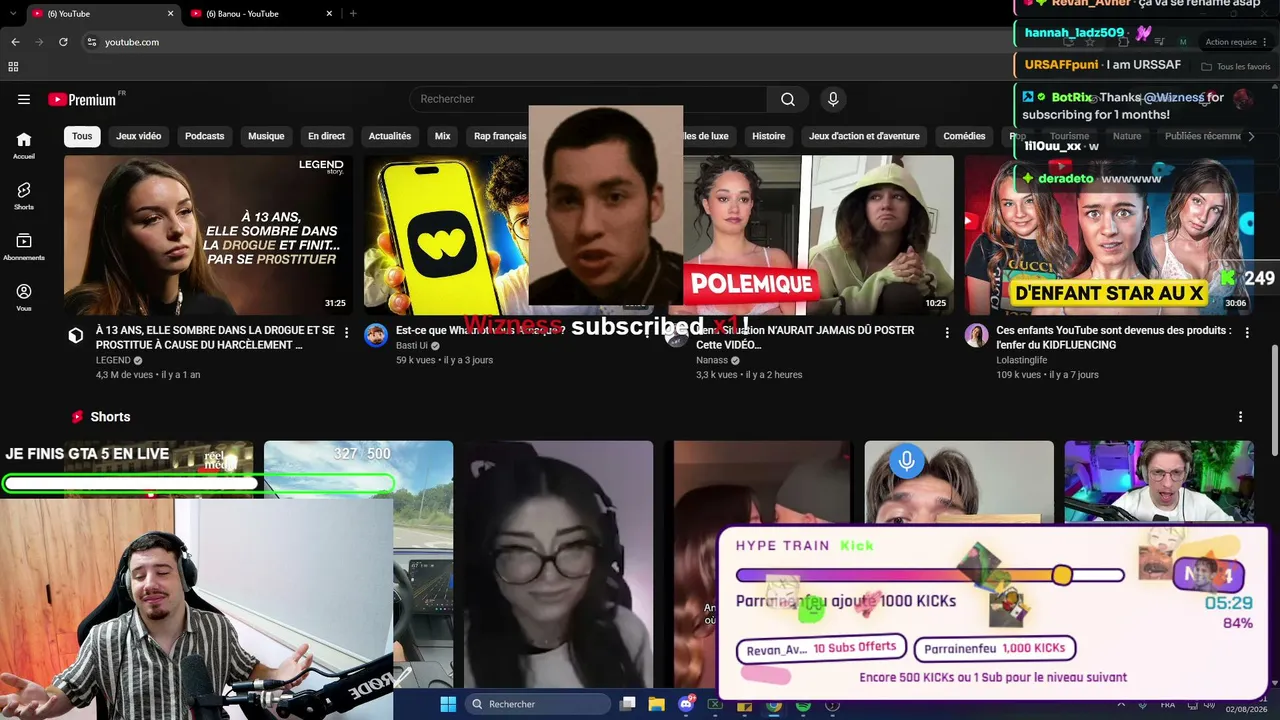Viewport: 1280px width, 720px height.
Task: Select the 'Musique' filter chip
Action: tap(266, 136)
